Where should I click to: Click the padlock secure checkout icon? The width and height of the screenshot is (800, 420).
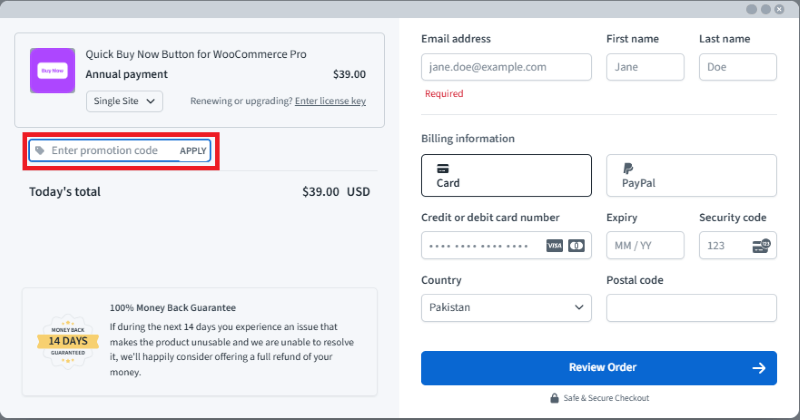click(554, 398)
